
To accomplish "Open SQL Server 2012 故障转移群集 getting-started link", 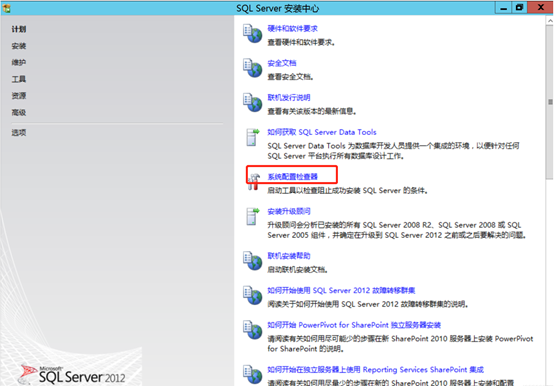I will (341, 291).
